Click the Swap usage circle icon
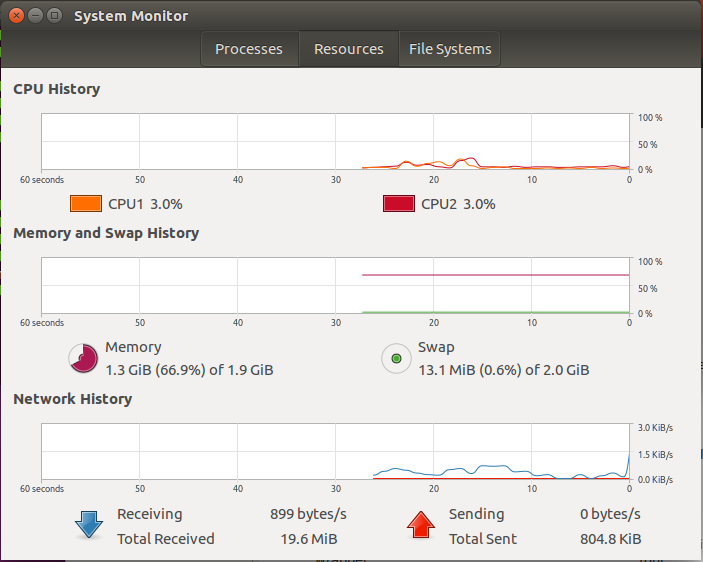Screen dimensions: 703x562 pyautogui.click(x=396, y=358)
